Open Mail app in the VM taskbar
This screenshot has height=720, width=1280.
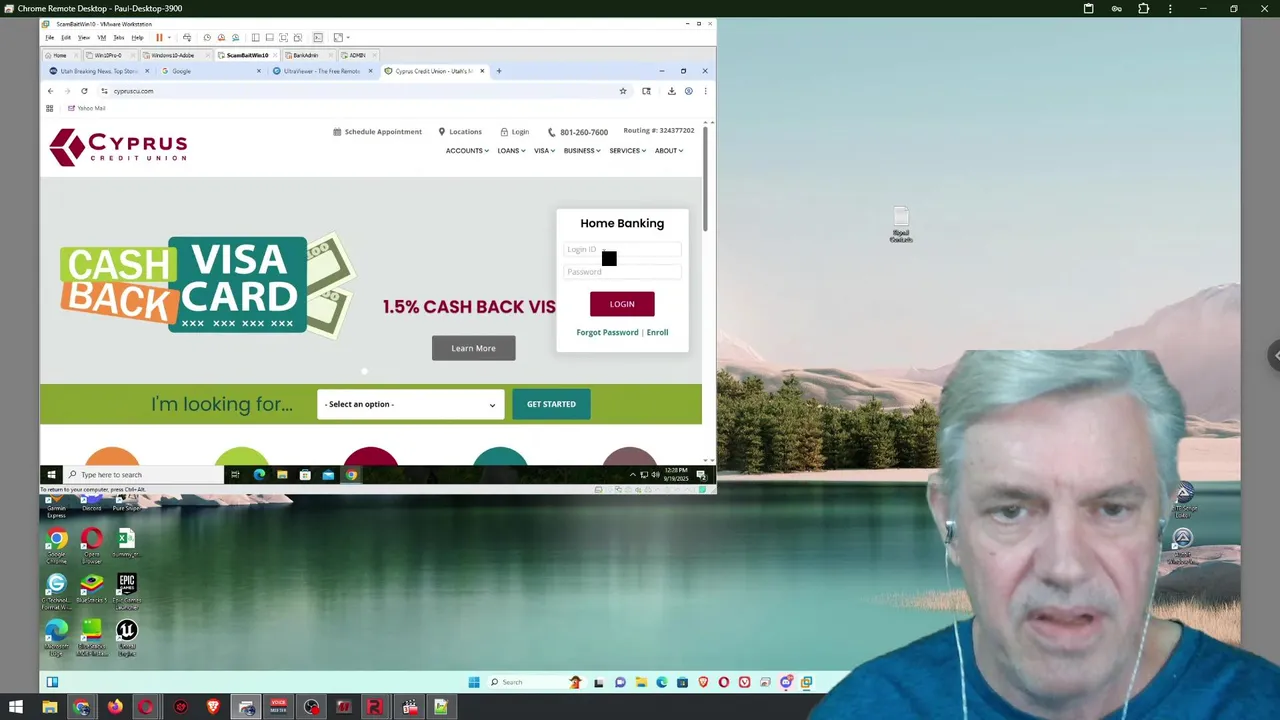(328, 475)
